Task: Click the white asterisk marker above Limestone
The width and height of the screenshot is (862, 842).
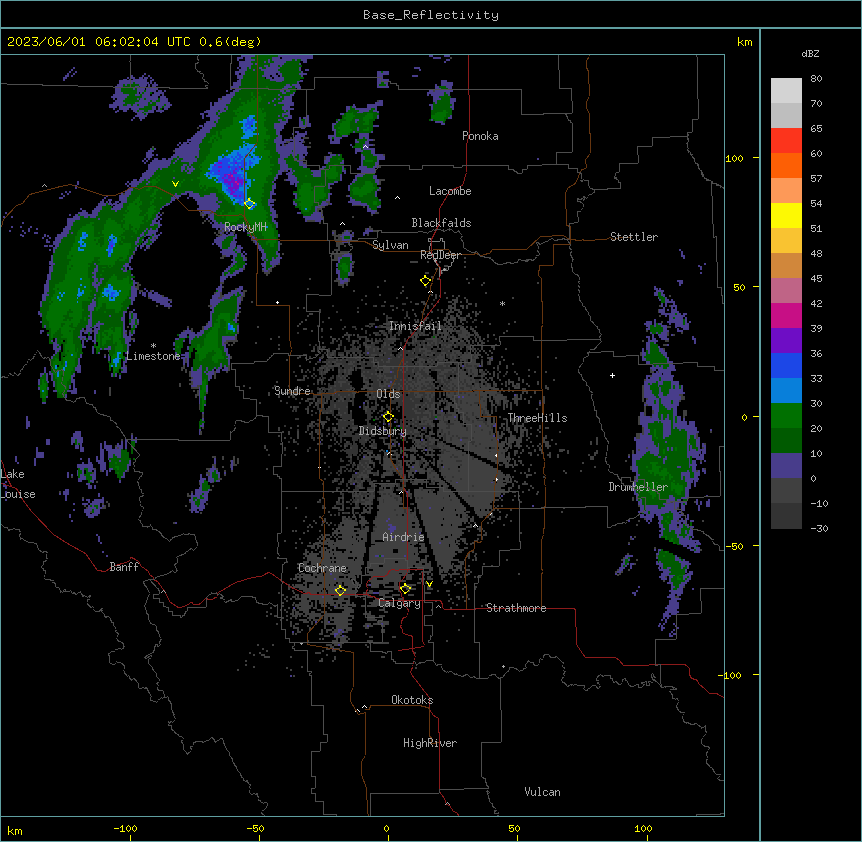Action: (x=153, y=346)
